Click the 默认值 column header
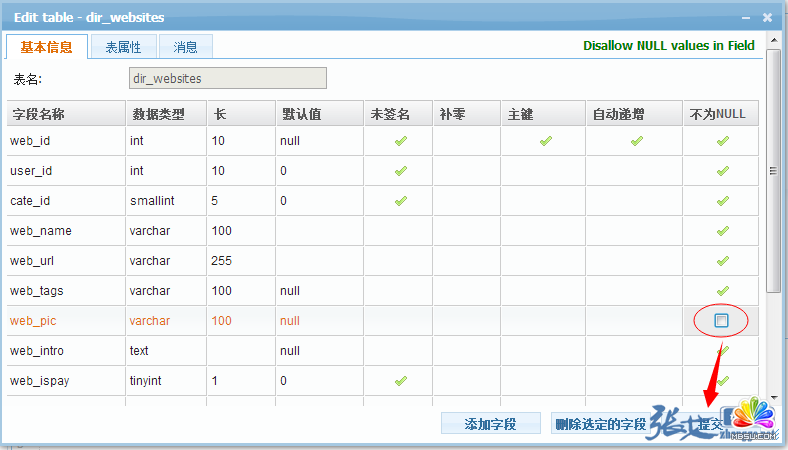Viewport: 788px width, 450px height. point(320,114)
